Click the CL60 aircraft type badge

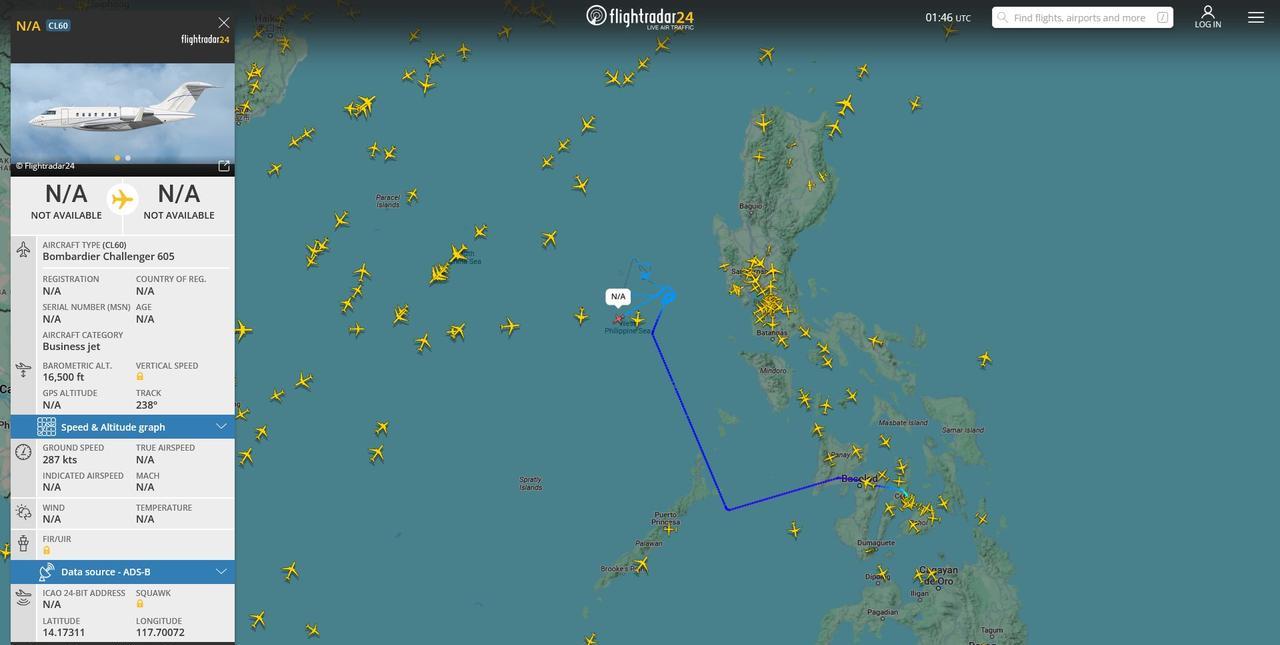pyautogui.click(x=58, y=26)
